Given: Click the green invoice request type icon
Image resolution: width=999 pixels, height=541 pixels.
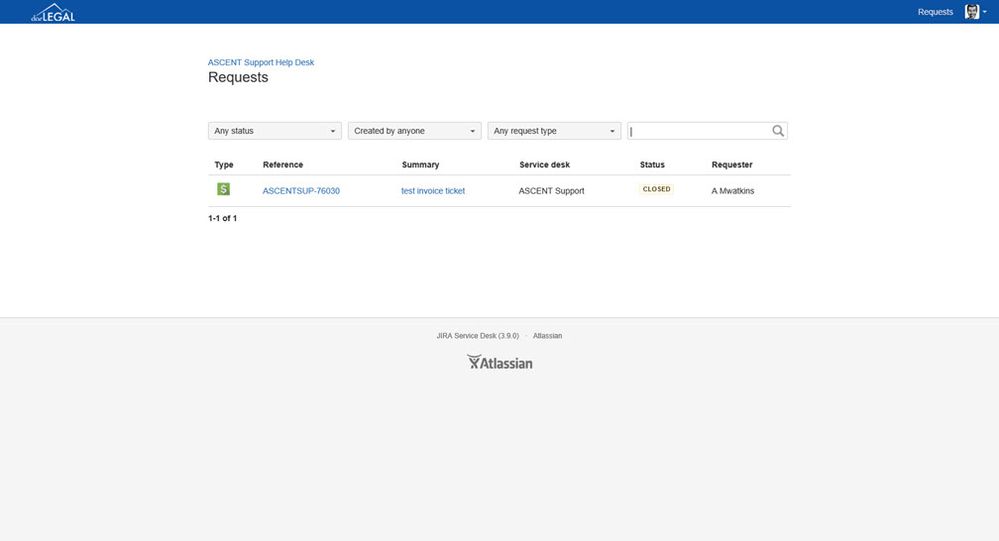Looking at the screenshot, I should (223, 189).
